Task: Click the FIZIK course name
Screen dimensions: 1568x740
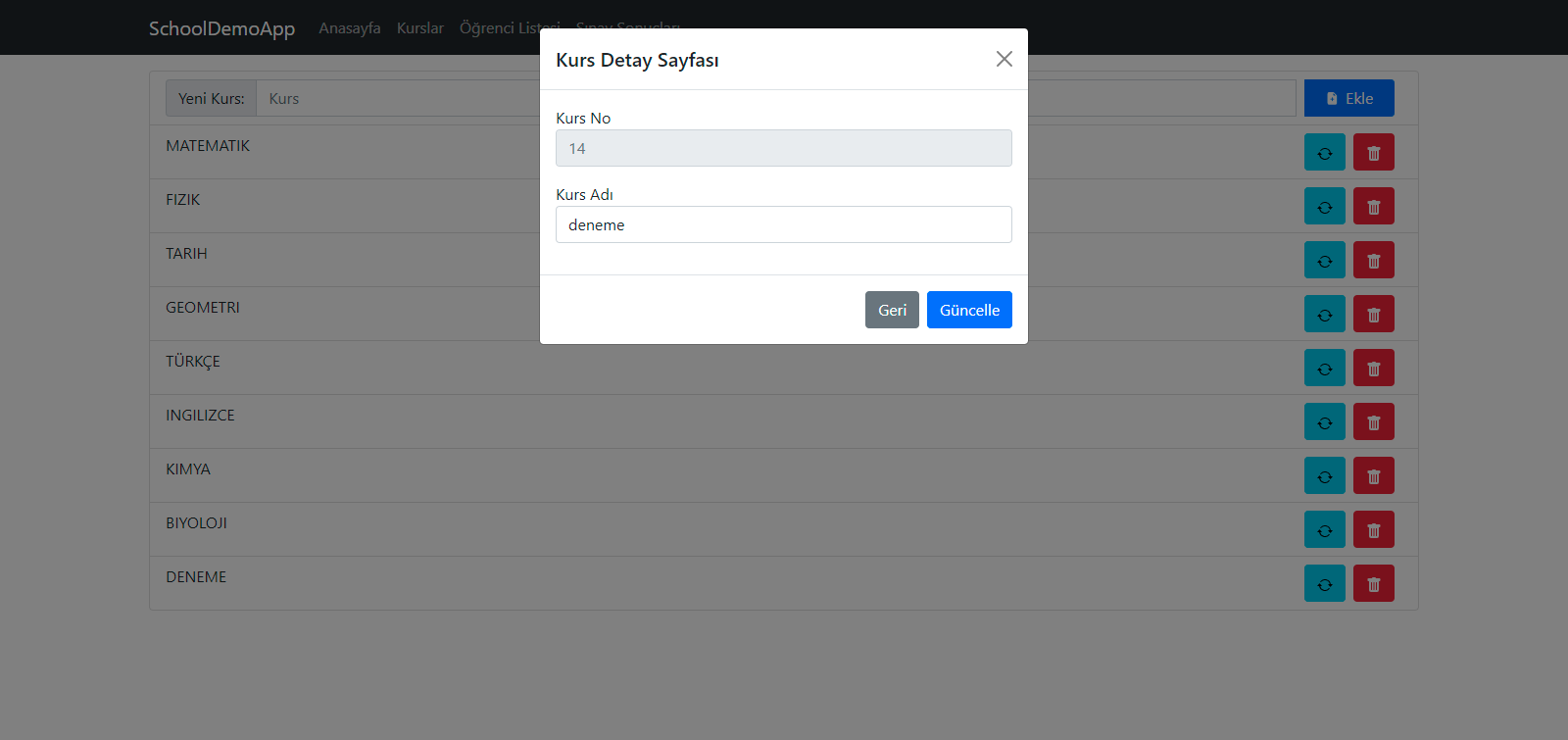Action: coord(182,200)
